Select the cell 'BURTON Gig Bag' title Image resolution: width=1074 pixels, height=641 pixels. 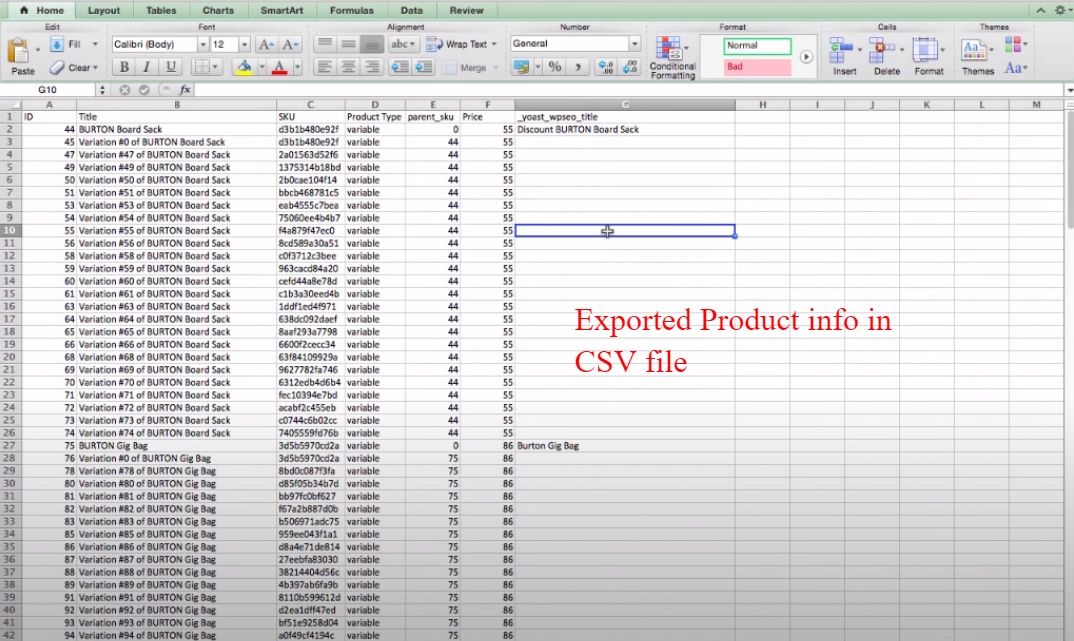click(x=177, y=446)
